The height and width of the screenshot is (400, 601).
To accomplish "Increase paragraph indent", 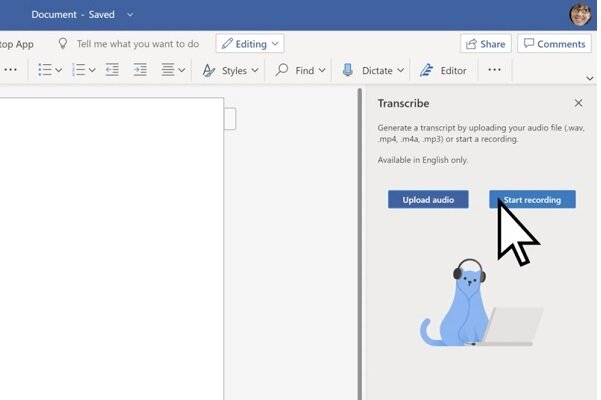I will pos(140,70).
